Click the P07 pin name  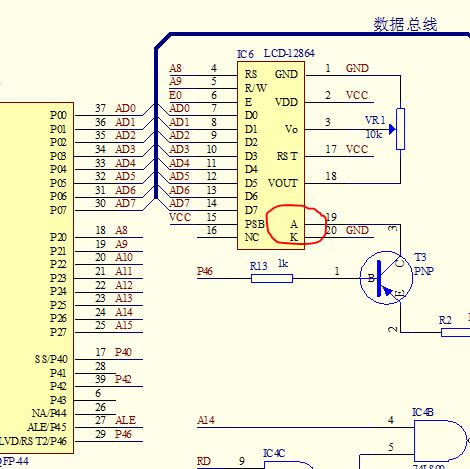tap(58, 210)
